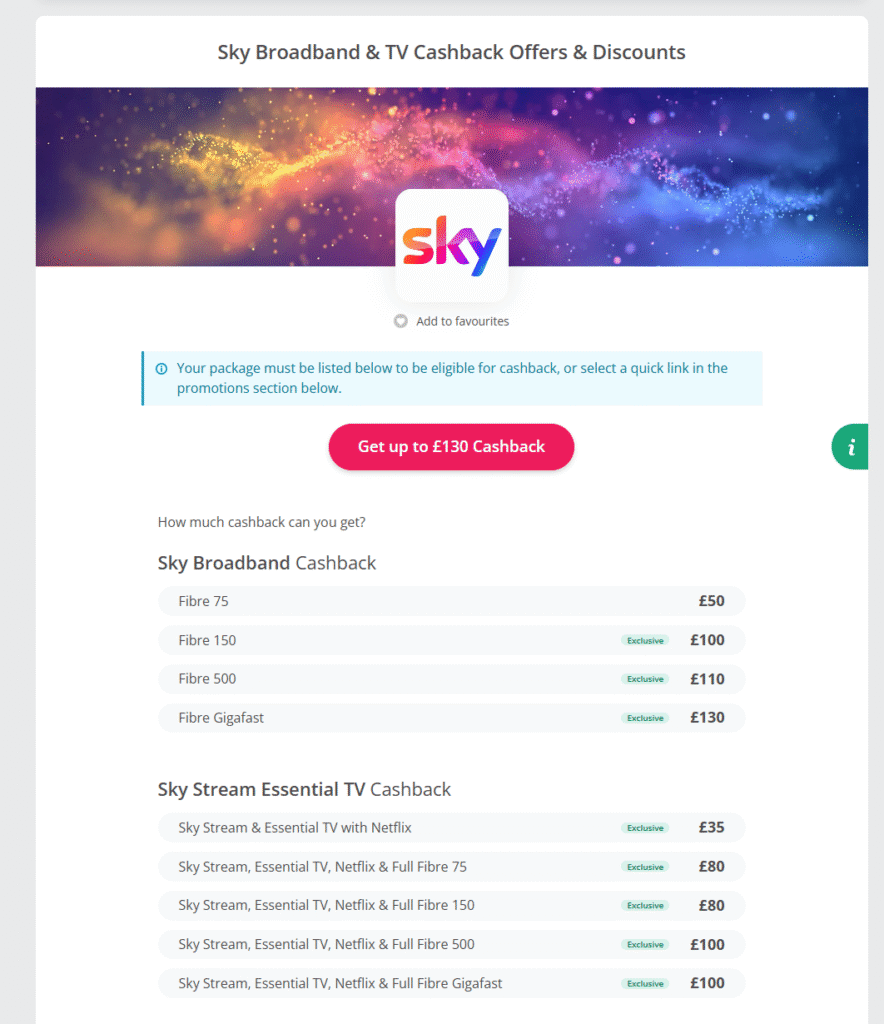Select Sky Stream with Full Fibre 500 row
The height and width of the screenshot is (1024, 884).
point(451,944)
